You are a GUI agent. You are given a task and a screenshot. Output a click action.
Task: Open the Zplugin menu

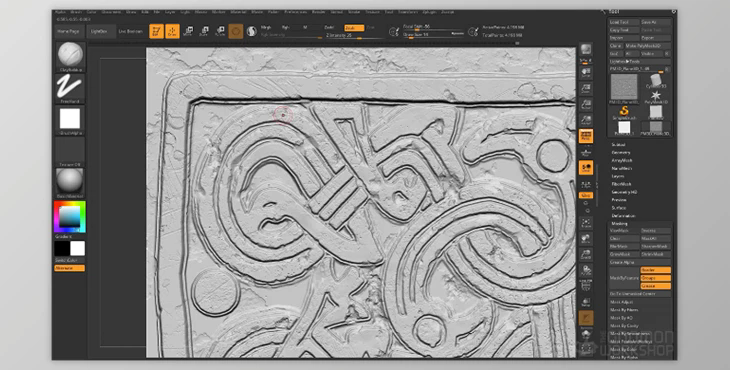coord(430,12)
